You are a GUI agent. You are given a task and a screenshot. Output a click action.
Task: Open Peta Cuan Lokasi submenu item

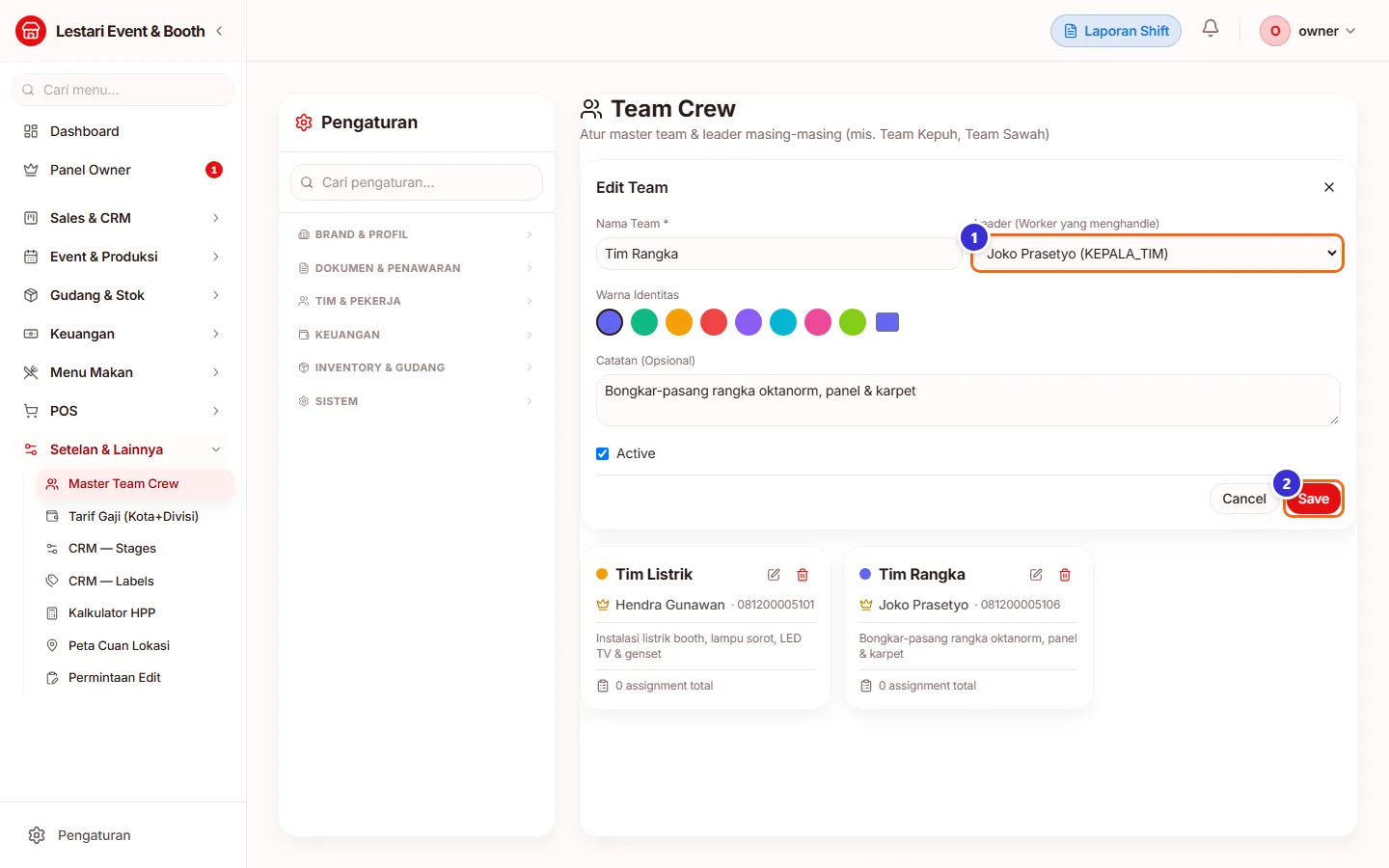[135, 645]
